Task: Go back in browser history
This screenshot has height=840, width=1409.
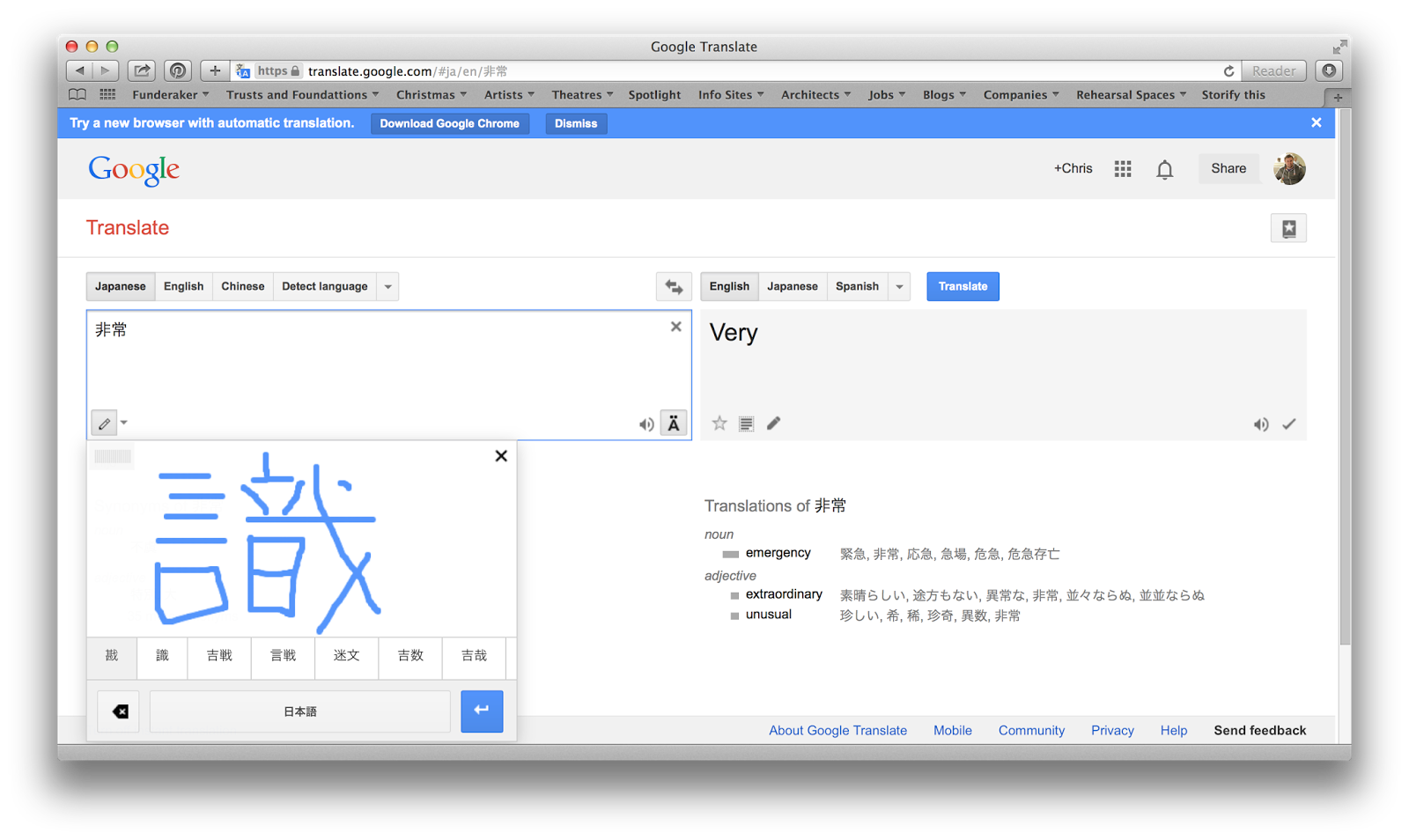Action: [79, 70]
